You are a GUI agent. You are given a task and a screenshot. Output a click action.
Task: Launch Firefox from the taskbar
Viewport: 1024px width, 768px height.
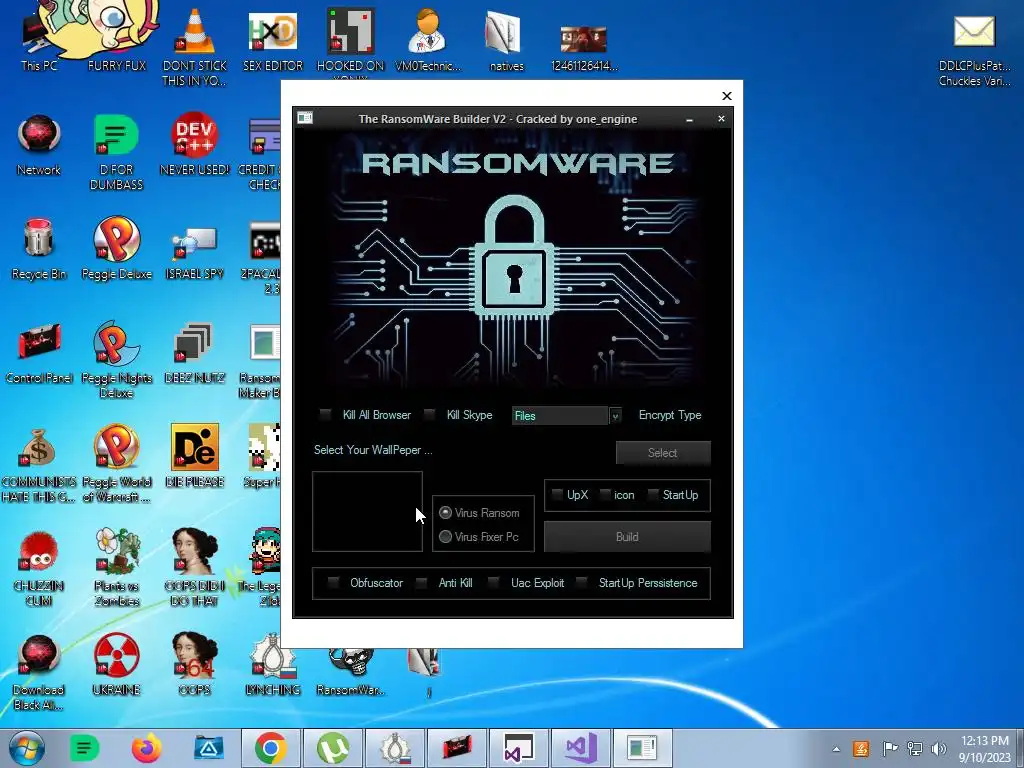(147, 748)
